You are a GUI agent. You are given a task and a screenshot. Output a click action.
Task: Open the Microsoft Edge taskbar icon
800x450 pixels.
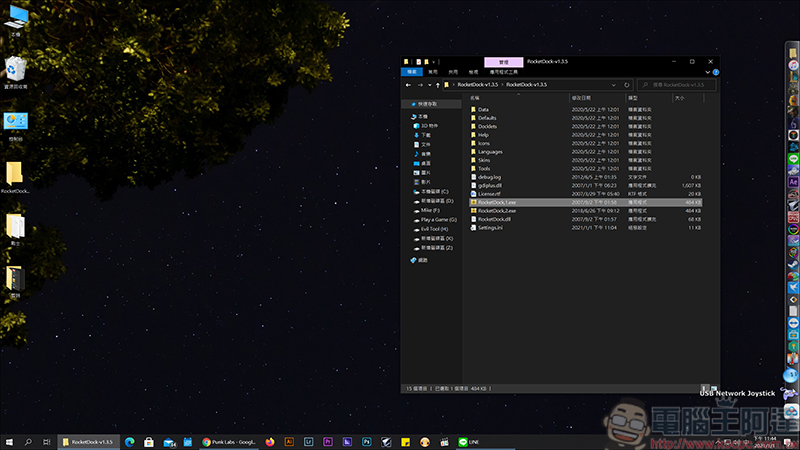pyautogui.click(x=130, y=442)
